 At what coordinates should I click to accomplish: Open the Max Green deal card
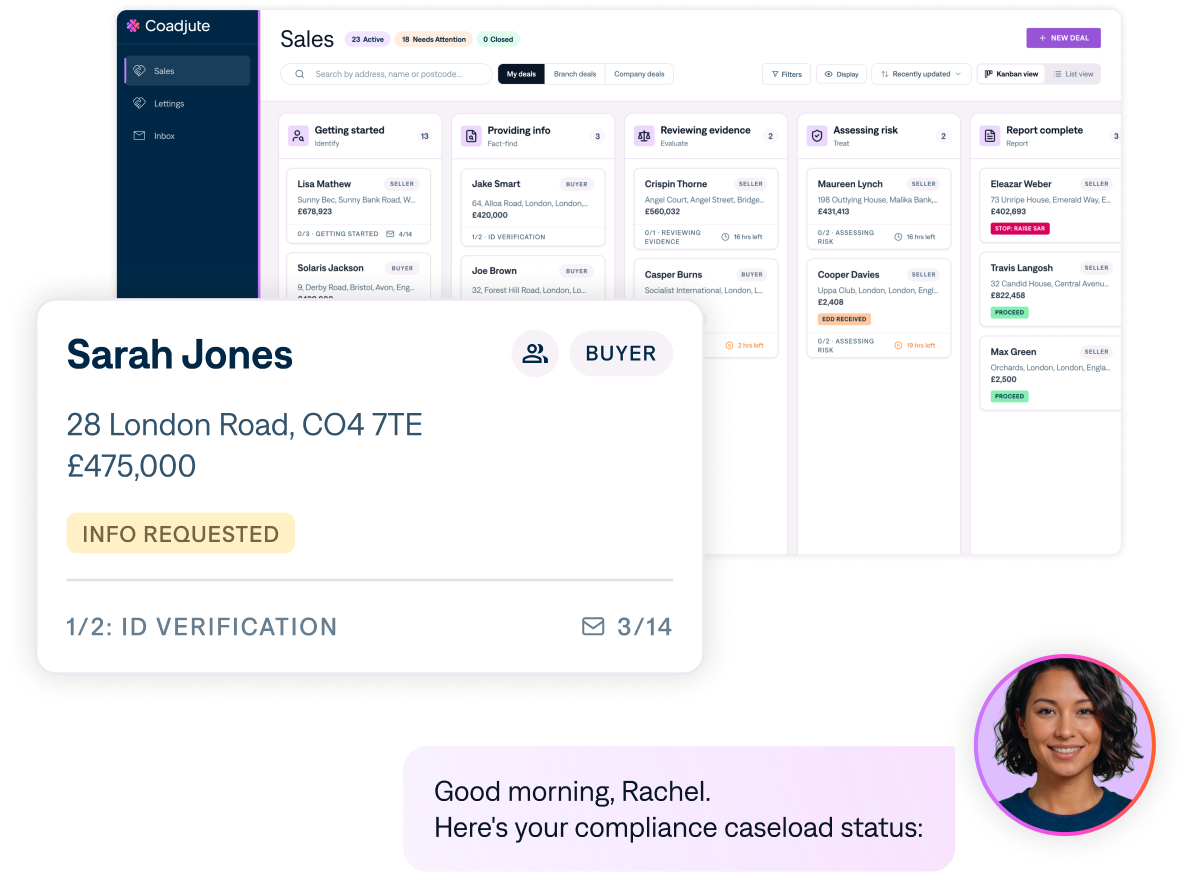(x=1050, y=373)
